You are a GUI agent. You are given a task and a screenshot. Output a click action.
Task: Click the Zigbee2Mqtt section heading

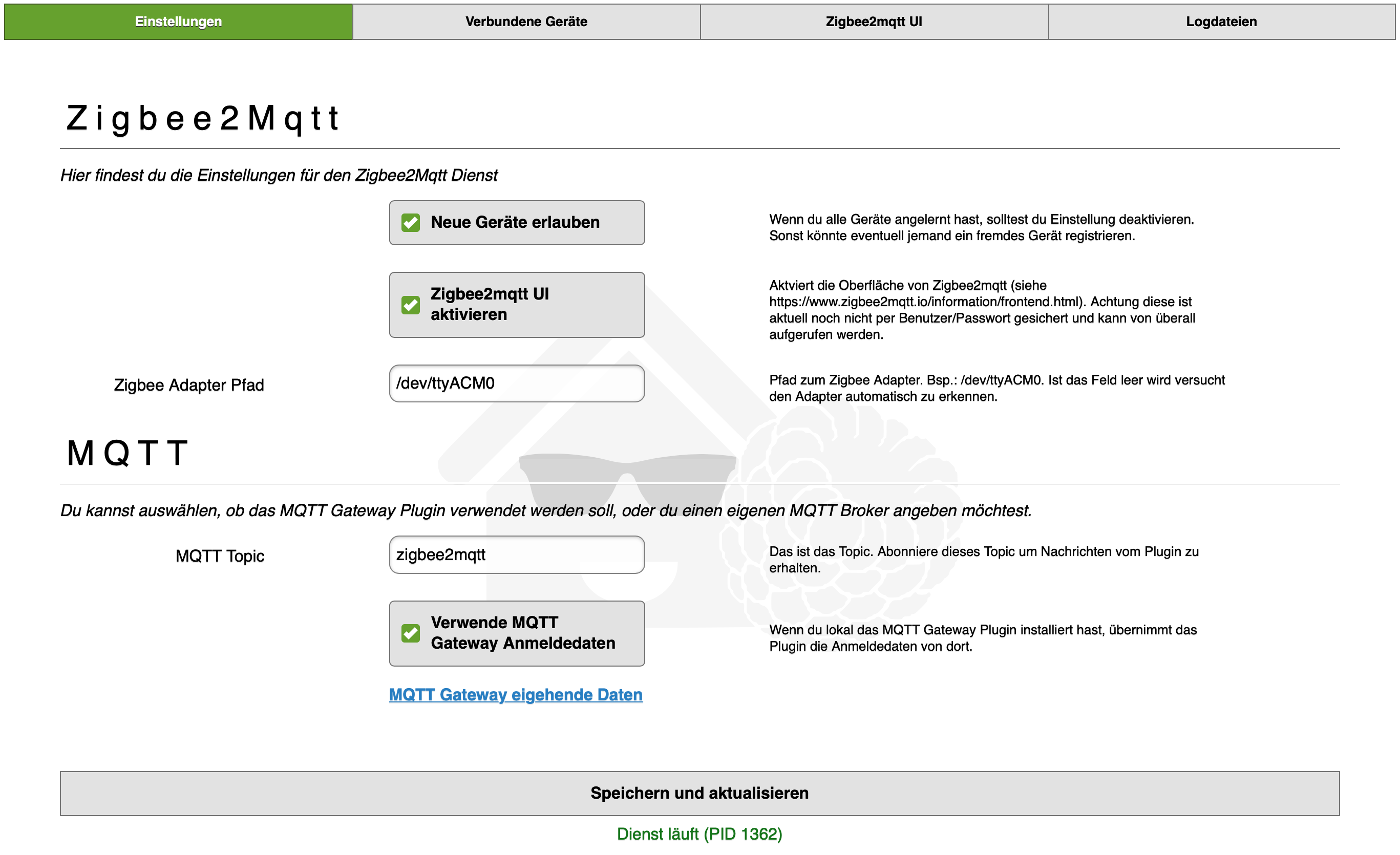203,118
